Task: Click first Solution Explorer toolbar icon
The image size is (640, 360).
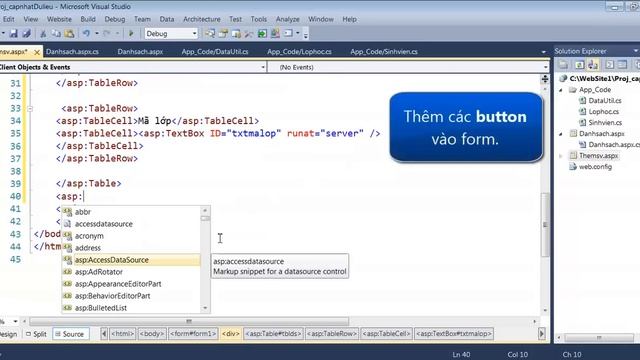Action: [563, 64]
